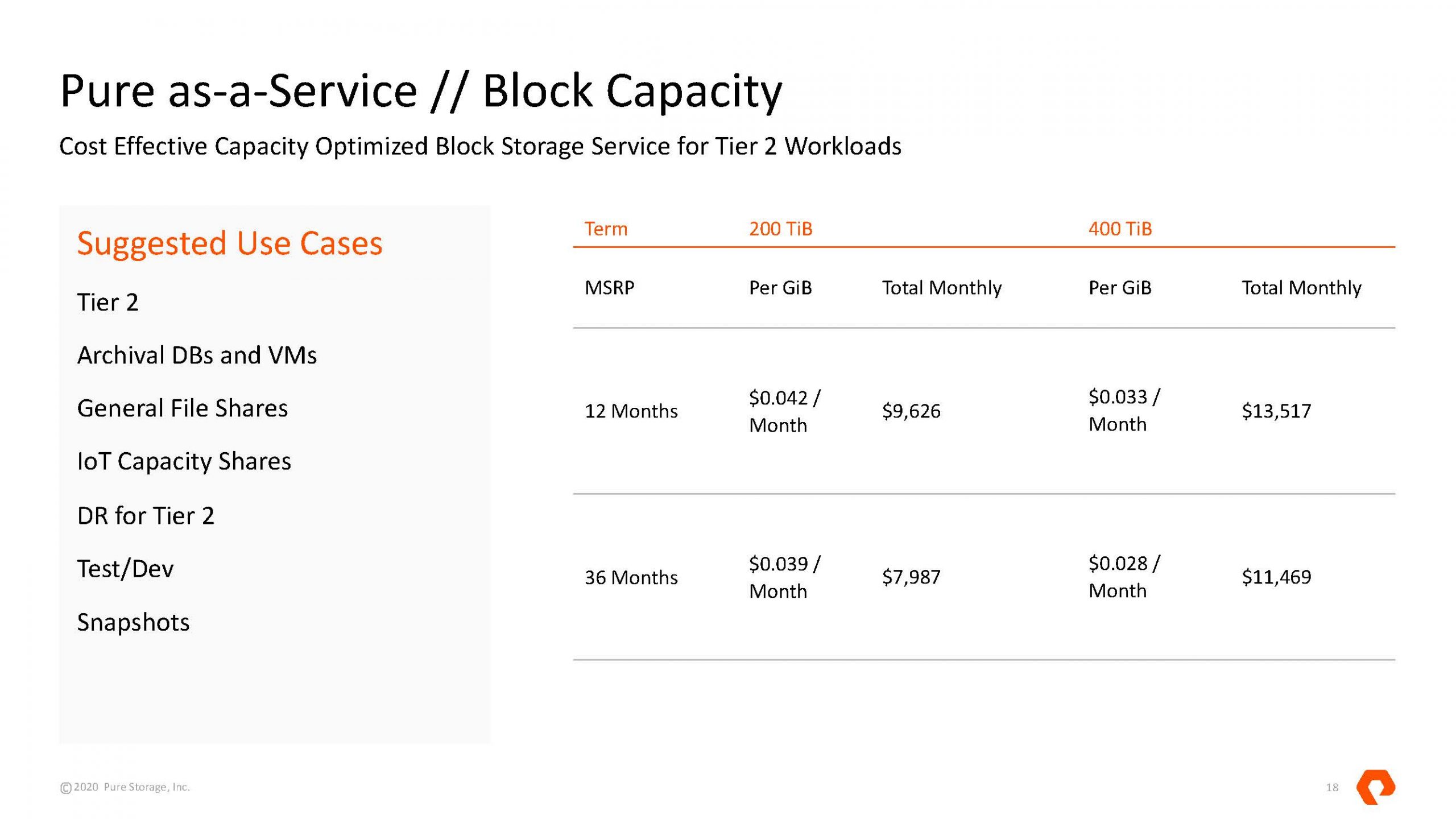Click the copyright symbol in footer
This screenshot has width=1456, height=819.
(66, 788)
